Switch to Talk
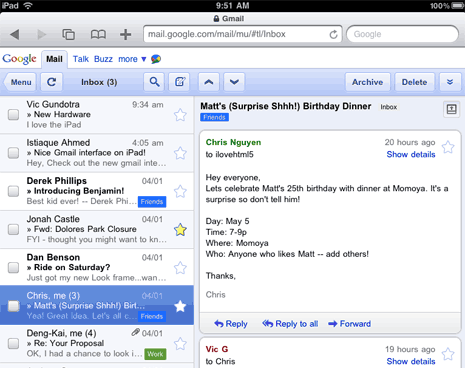465x368 pixels. 81,59
